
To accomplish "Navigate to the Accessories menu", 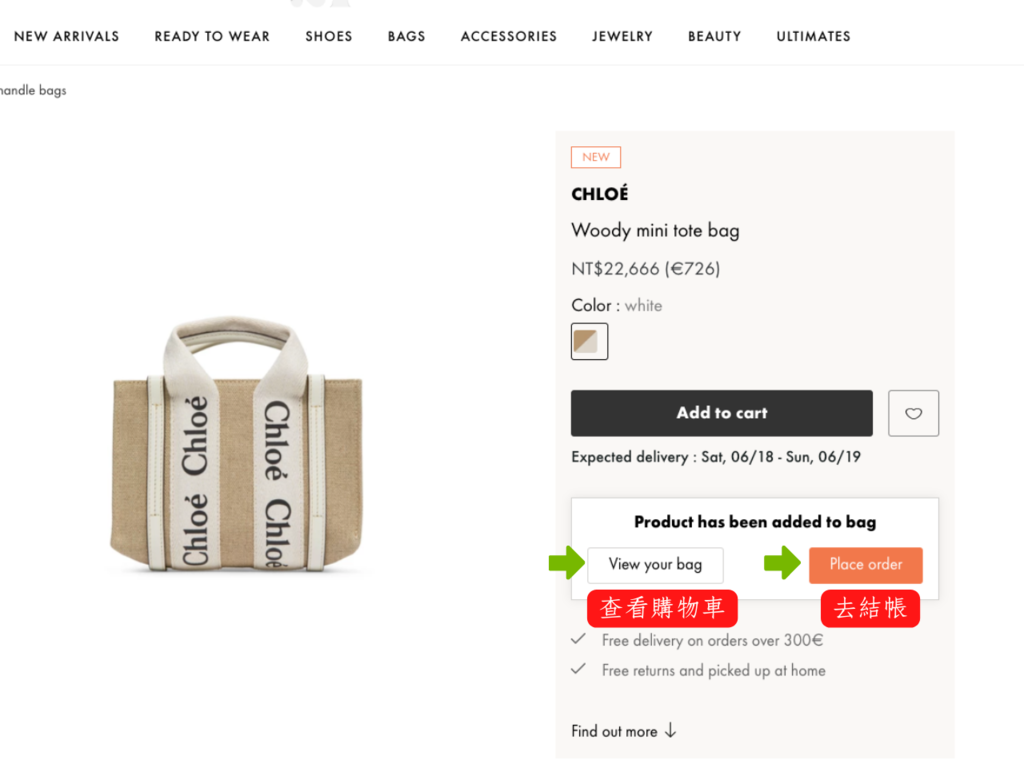I will (x=508, y=36).
